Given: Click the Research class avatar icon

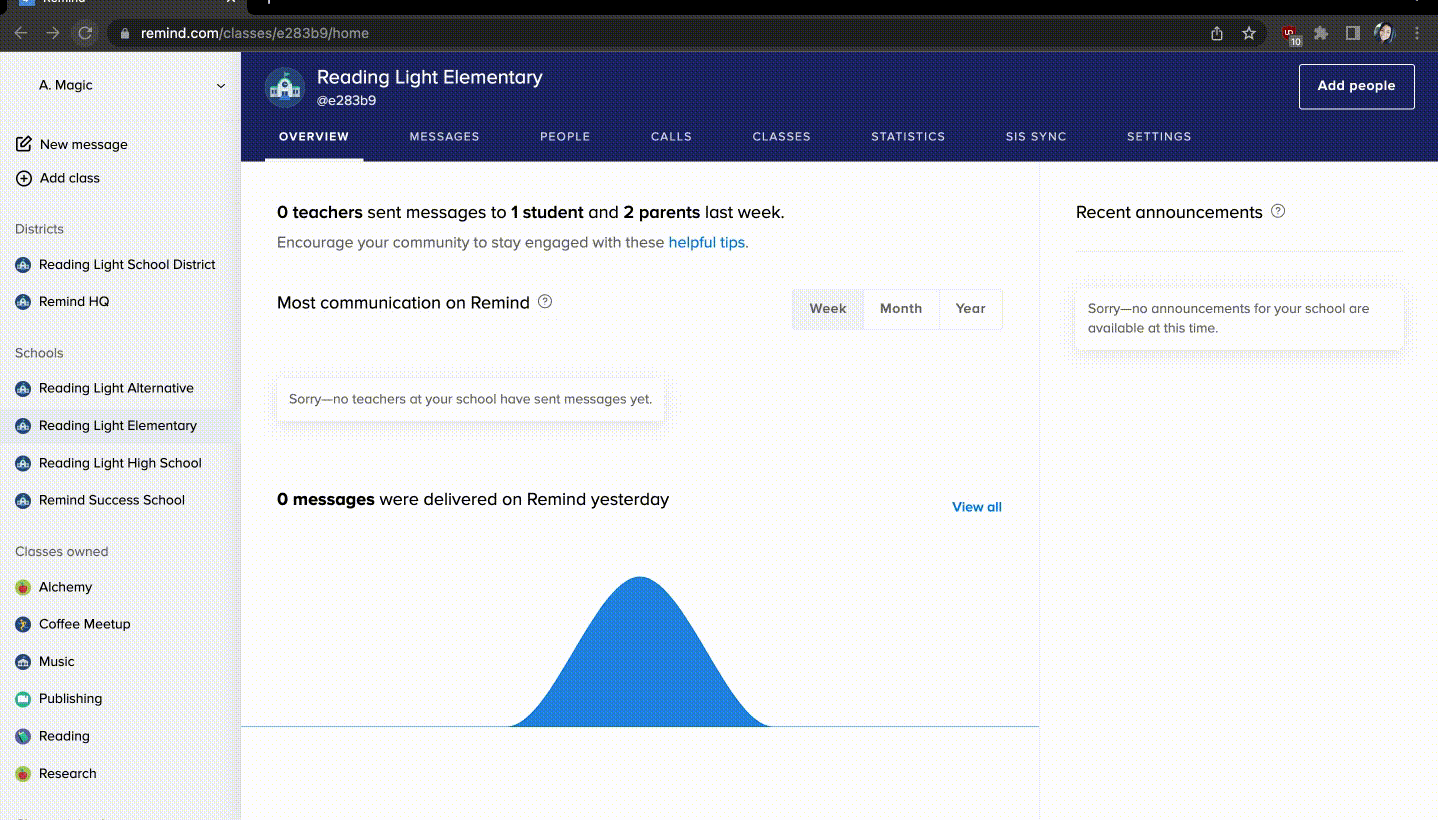Looking at the screenshot, I should 23,774.
